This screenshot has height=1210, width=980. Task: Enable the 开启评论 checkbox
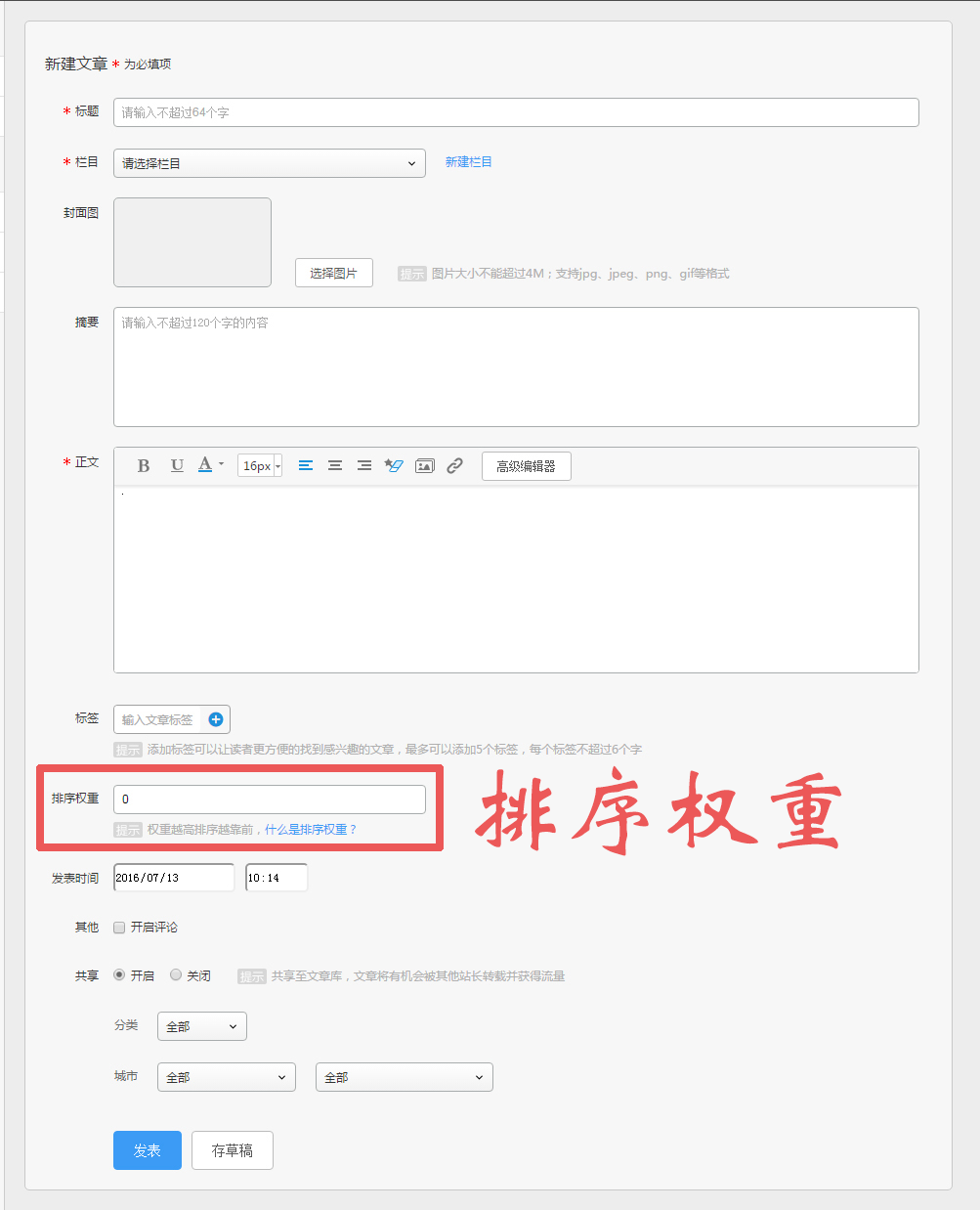pyautogui.click(x=119, y=928)
